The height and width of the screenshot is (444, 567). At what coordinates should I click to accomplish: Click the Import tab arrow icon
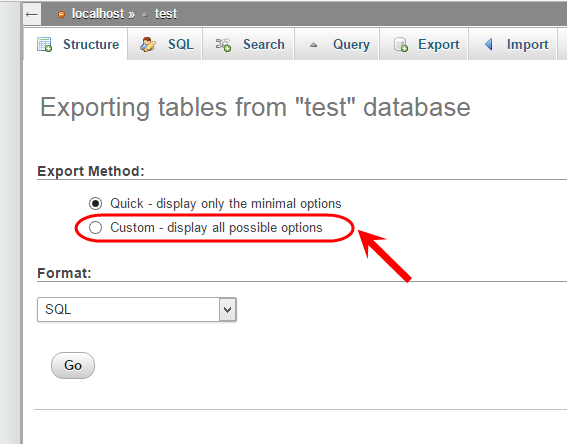(x=489, y=44)
